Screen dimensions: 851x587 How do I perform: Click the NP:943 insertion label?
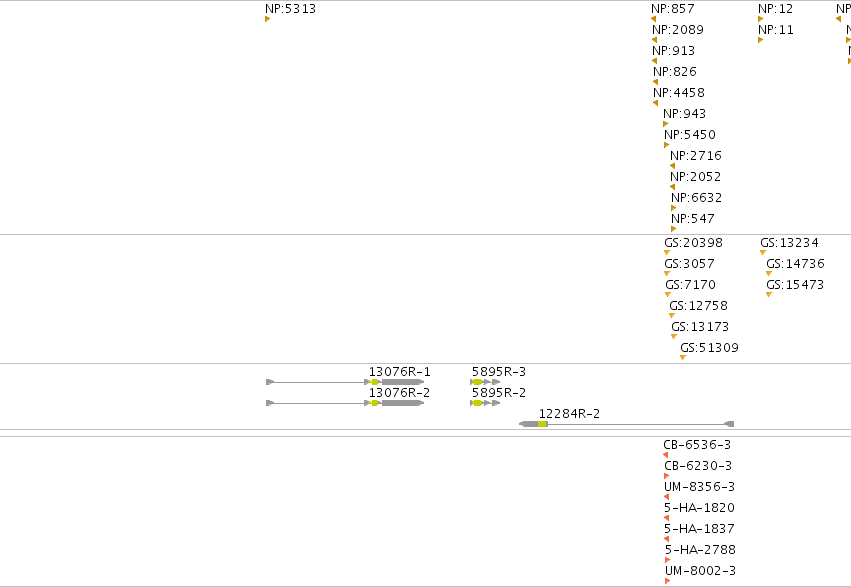[x=684, y=114]
